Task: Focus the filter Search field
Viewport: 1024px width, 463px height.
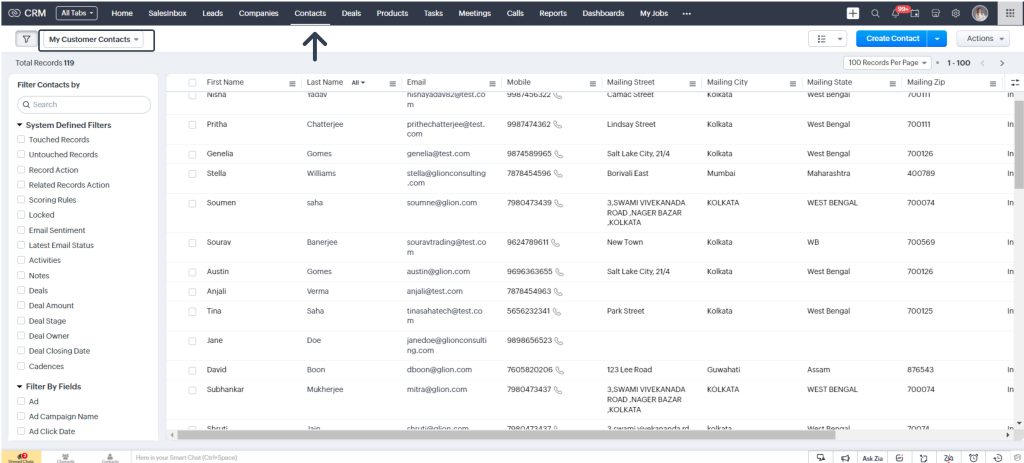Action: click(84, 104)
